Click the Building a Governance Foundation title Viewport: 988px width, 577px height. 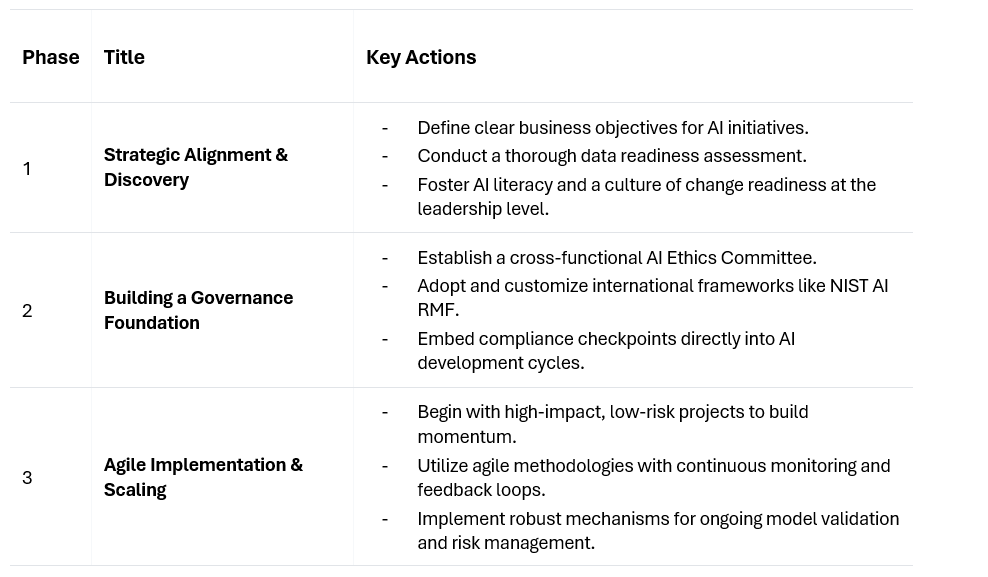pyautogui.click(x=198, y=310)
